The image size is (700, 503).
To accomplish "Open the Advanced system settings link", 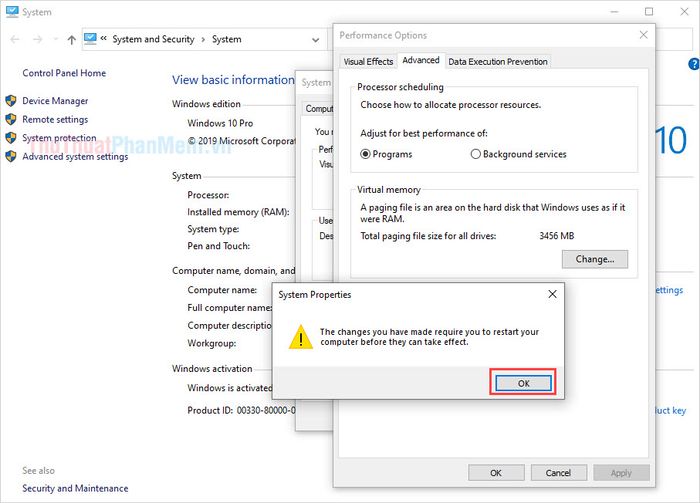I will [75, 157].
